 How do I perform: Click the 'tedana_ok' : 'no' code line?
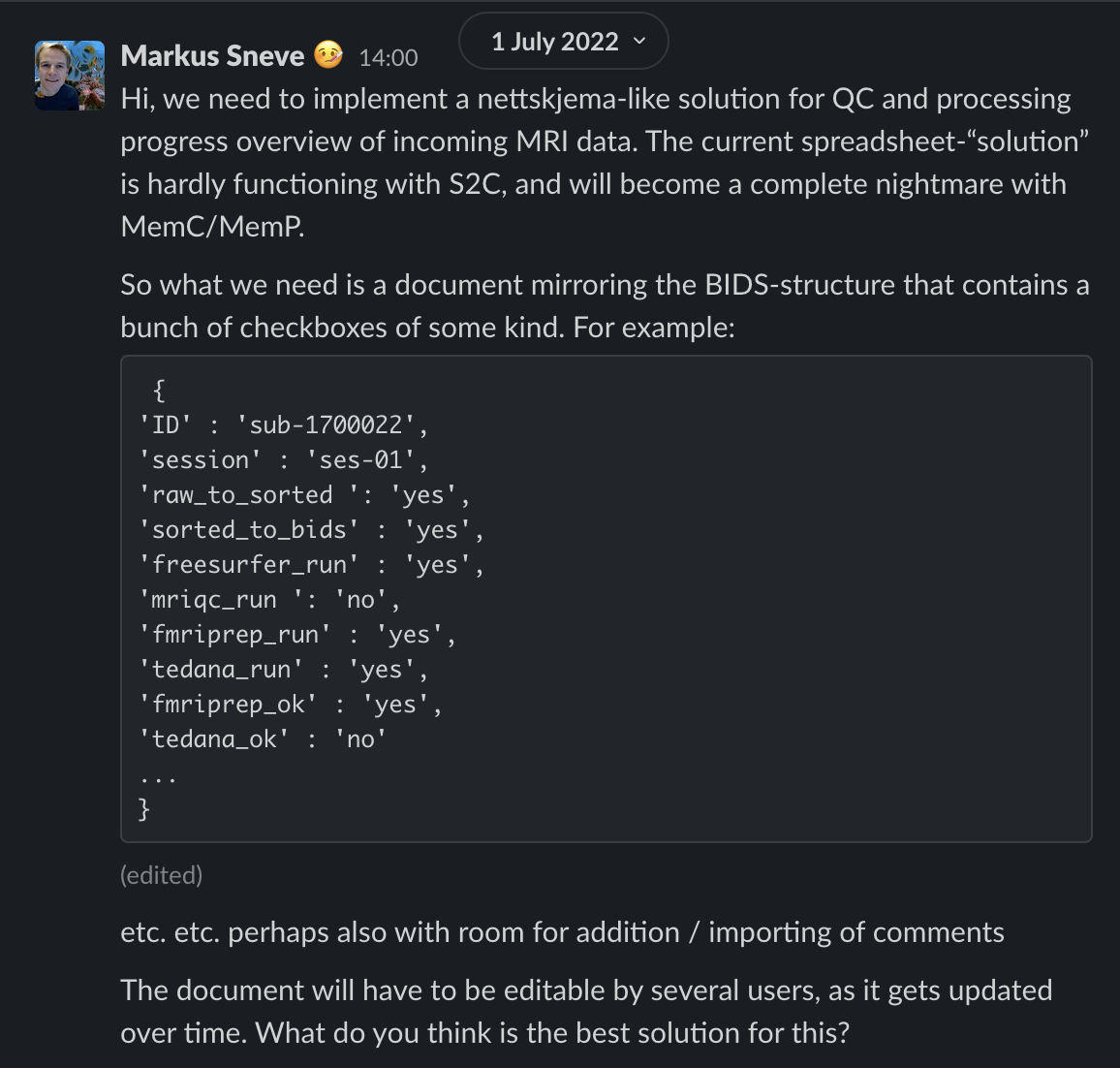(x=263, y=738)
